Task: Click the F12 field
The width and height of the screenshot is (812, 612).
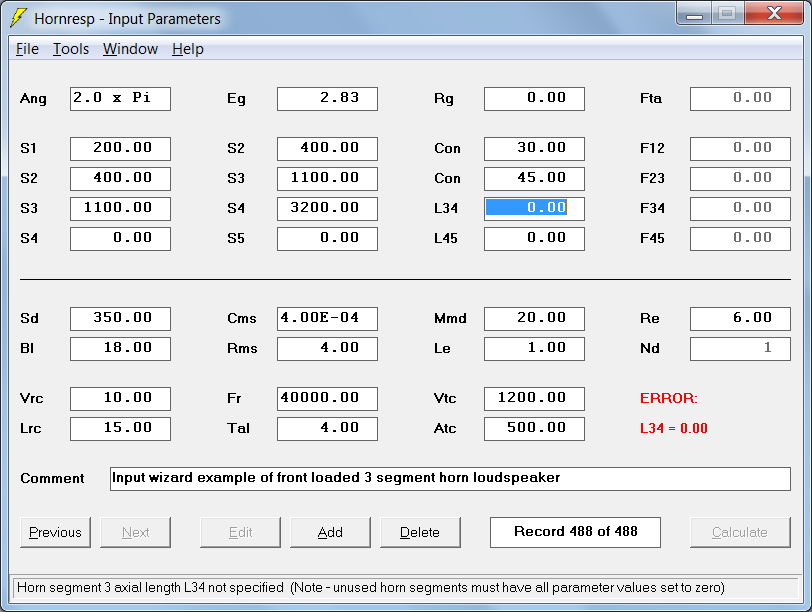Action: [741, 149]
